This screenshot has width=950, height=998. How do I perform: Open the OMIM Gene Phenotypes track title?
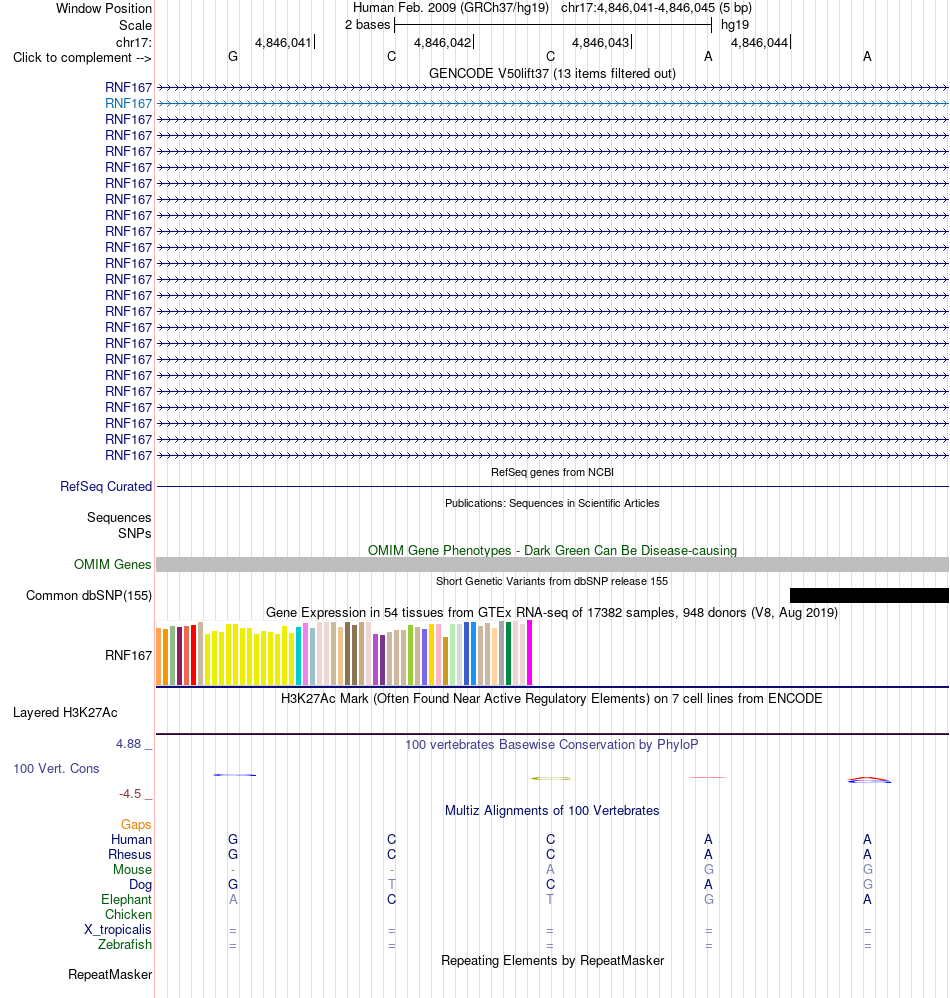(552, 550)
